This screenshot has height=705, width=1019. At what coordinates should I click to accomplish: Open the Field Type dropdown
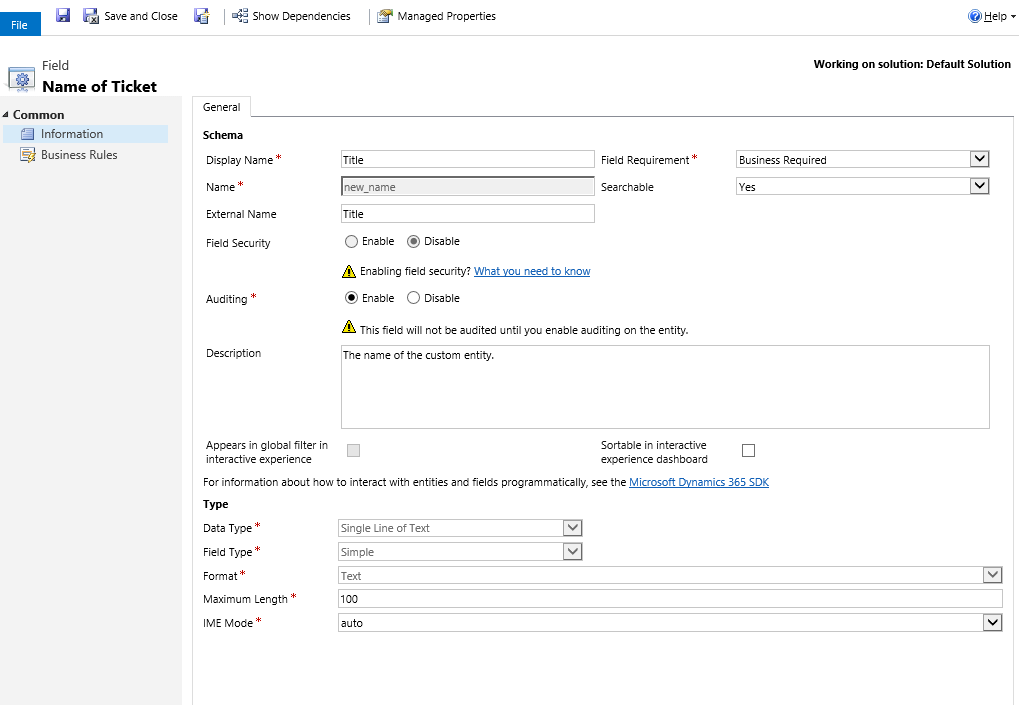(460, 552)
